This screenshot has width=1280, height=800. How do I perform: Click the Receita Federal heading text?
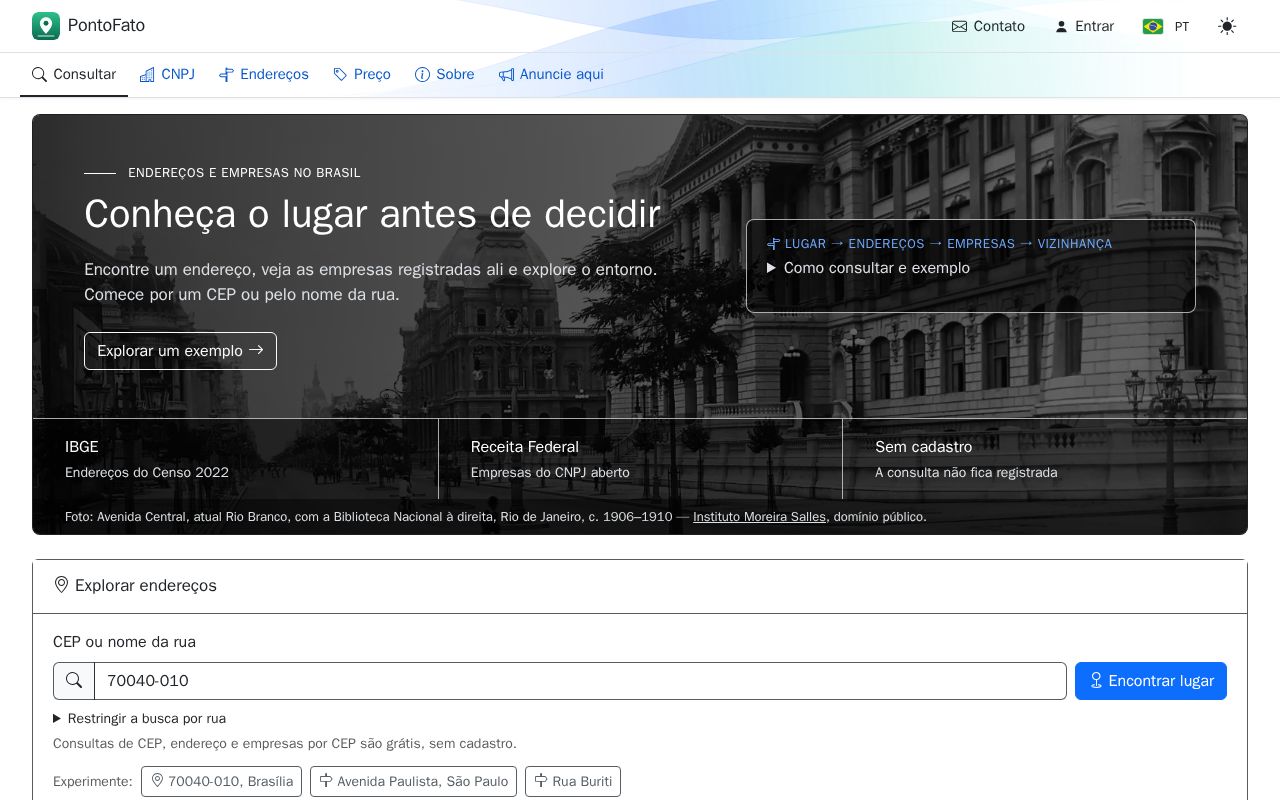[525, 447]
